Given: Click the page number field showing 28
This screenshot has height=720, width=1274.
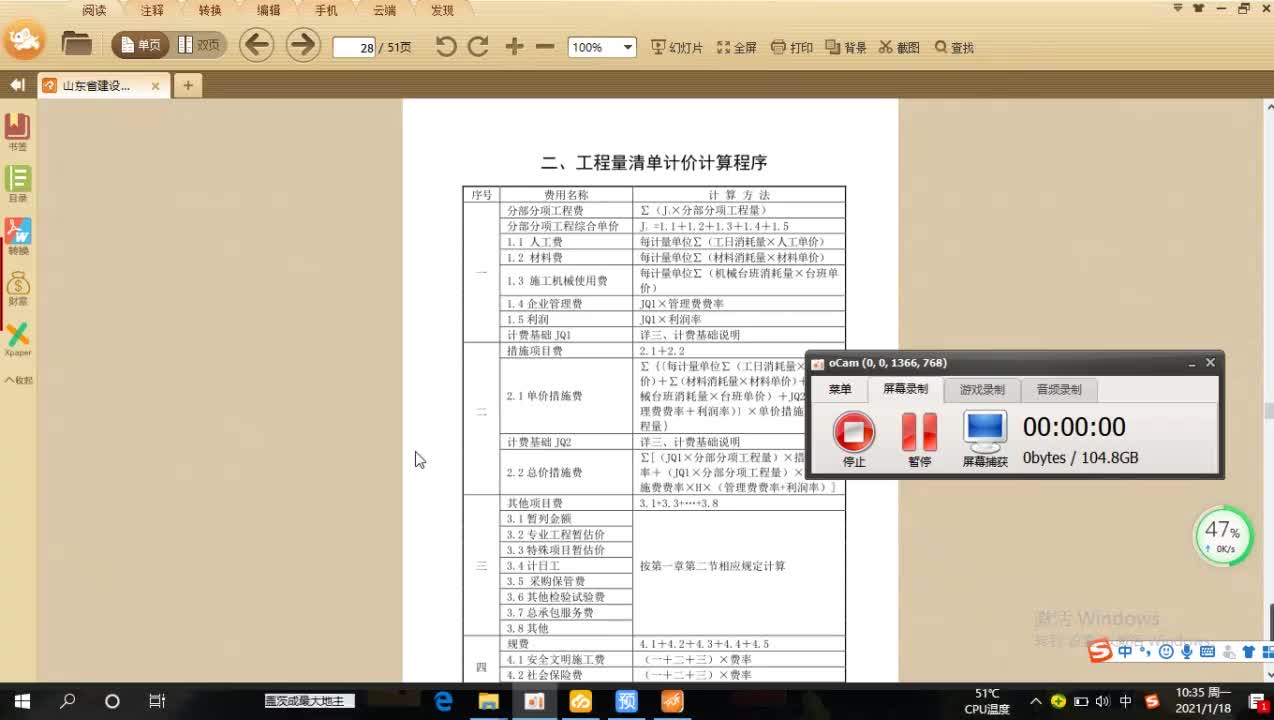Looking at the screenshot, I should tap(354, 47).
